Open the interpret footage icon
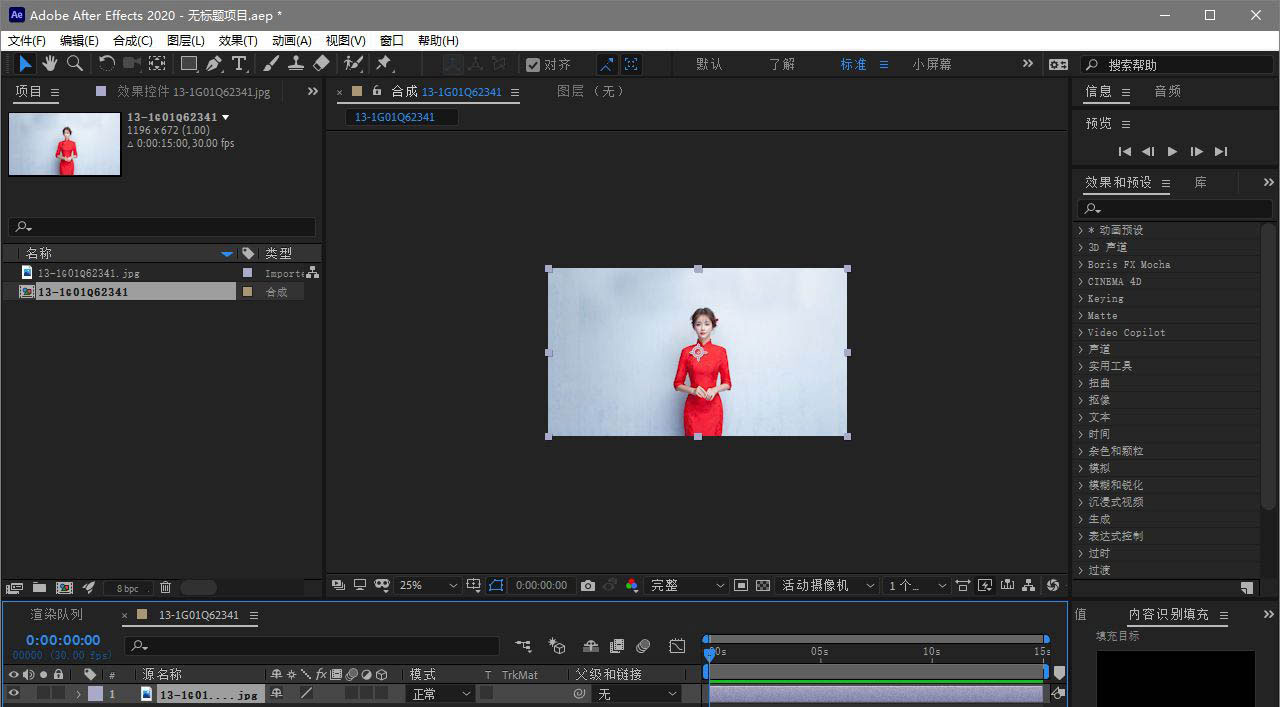The image size is (1280, 707). 14,588
